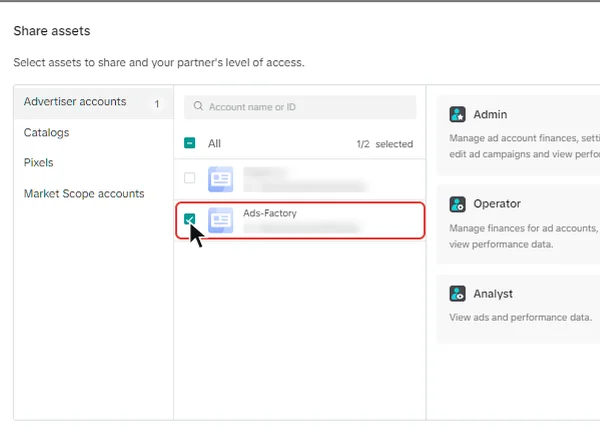This screenshot has width=600, height=440.
Task: Click the Admin role icon
Action: click(x=457, y=114)
